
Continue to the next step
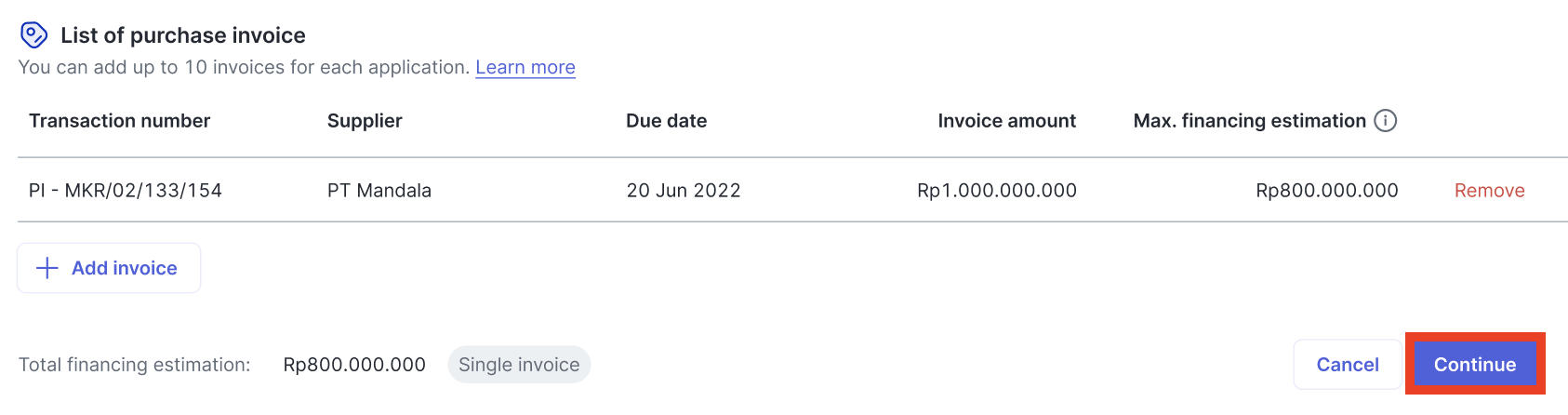[1475, 365]
